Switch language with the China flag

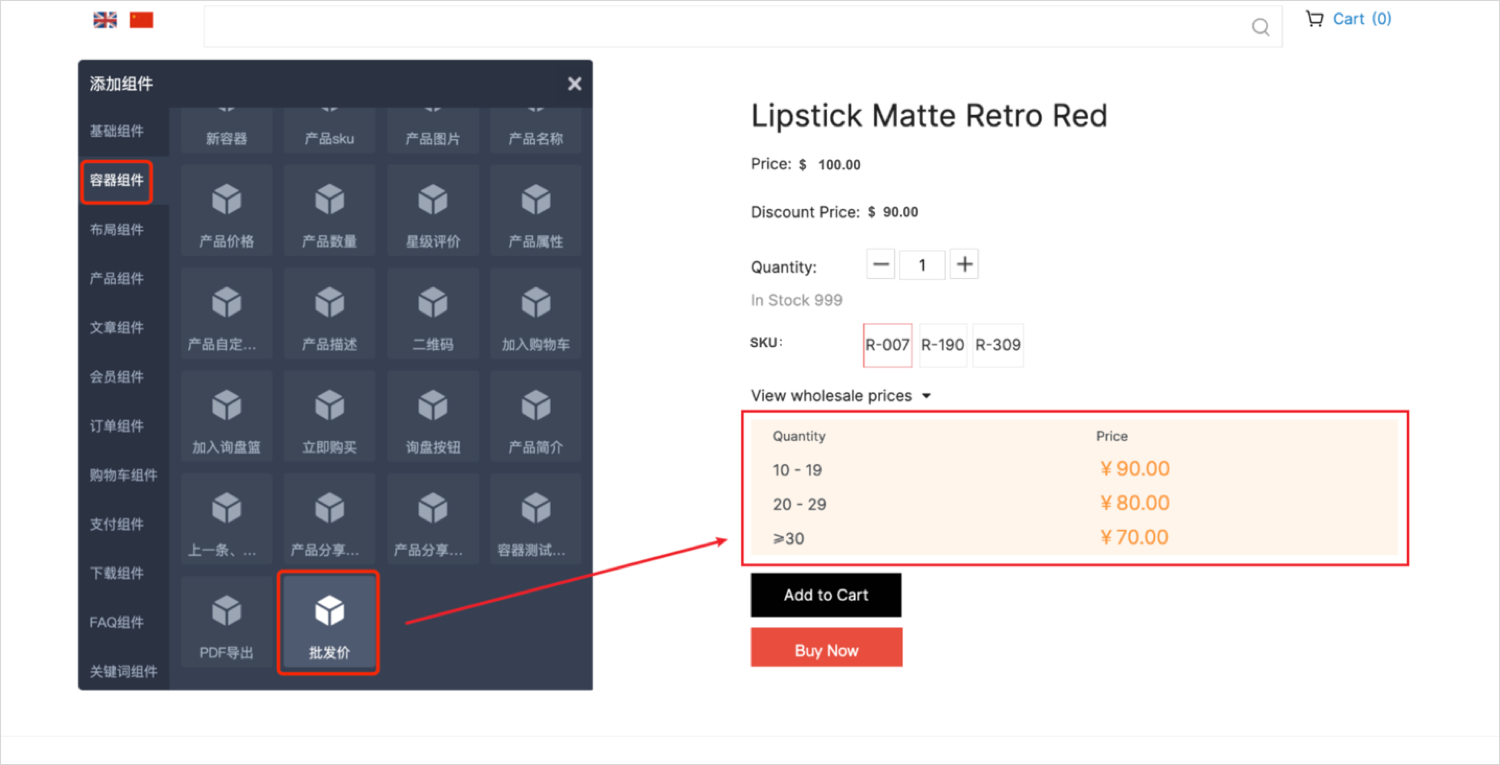click(x=141, y=20)
